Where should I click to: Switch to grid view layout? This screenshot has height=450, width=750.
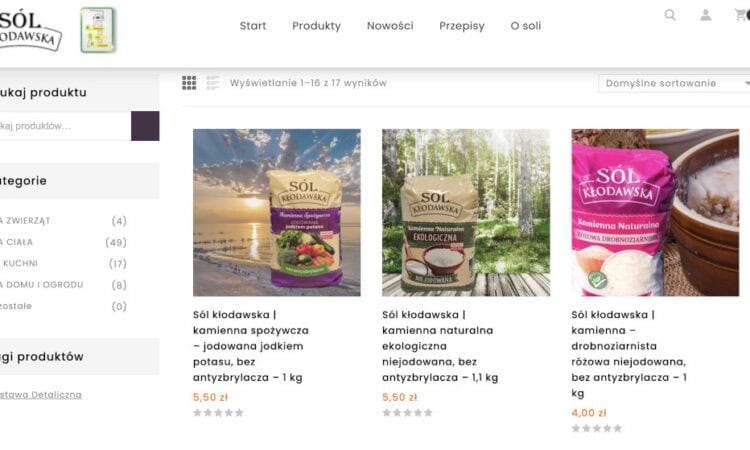click(x=189, y=83)
